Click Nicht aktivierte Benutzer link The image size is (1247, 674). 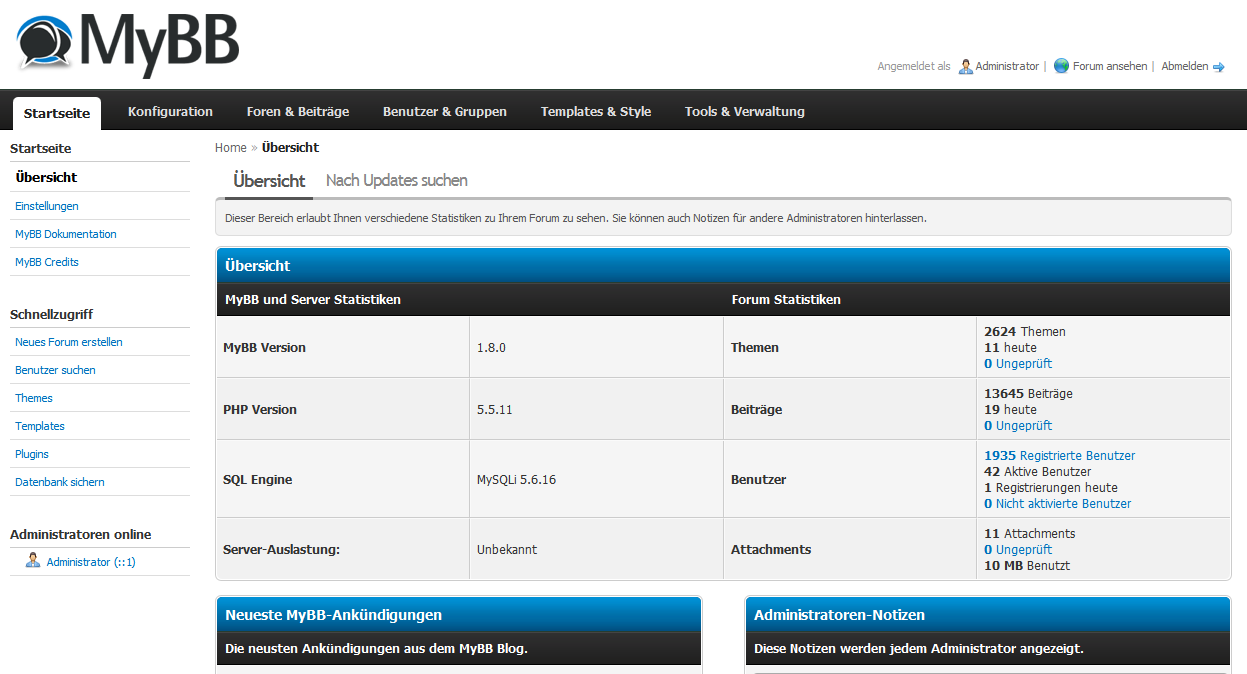[x=1058, y=504]
